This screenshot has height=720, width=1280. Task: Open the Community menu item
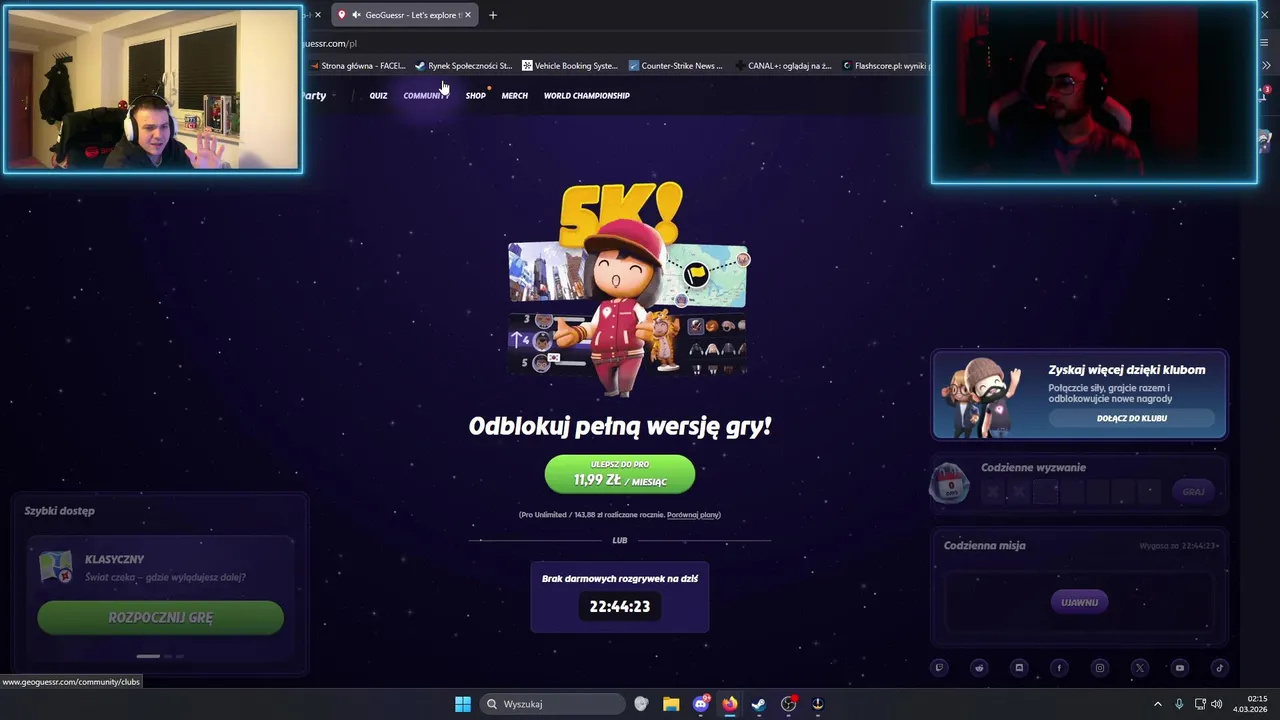tap(426, 96)
